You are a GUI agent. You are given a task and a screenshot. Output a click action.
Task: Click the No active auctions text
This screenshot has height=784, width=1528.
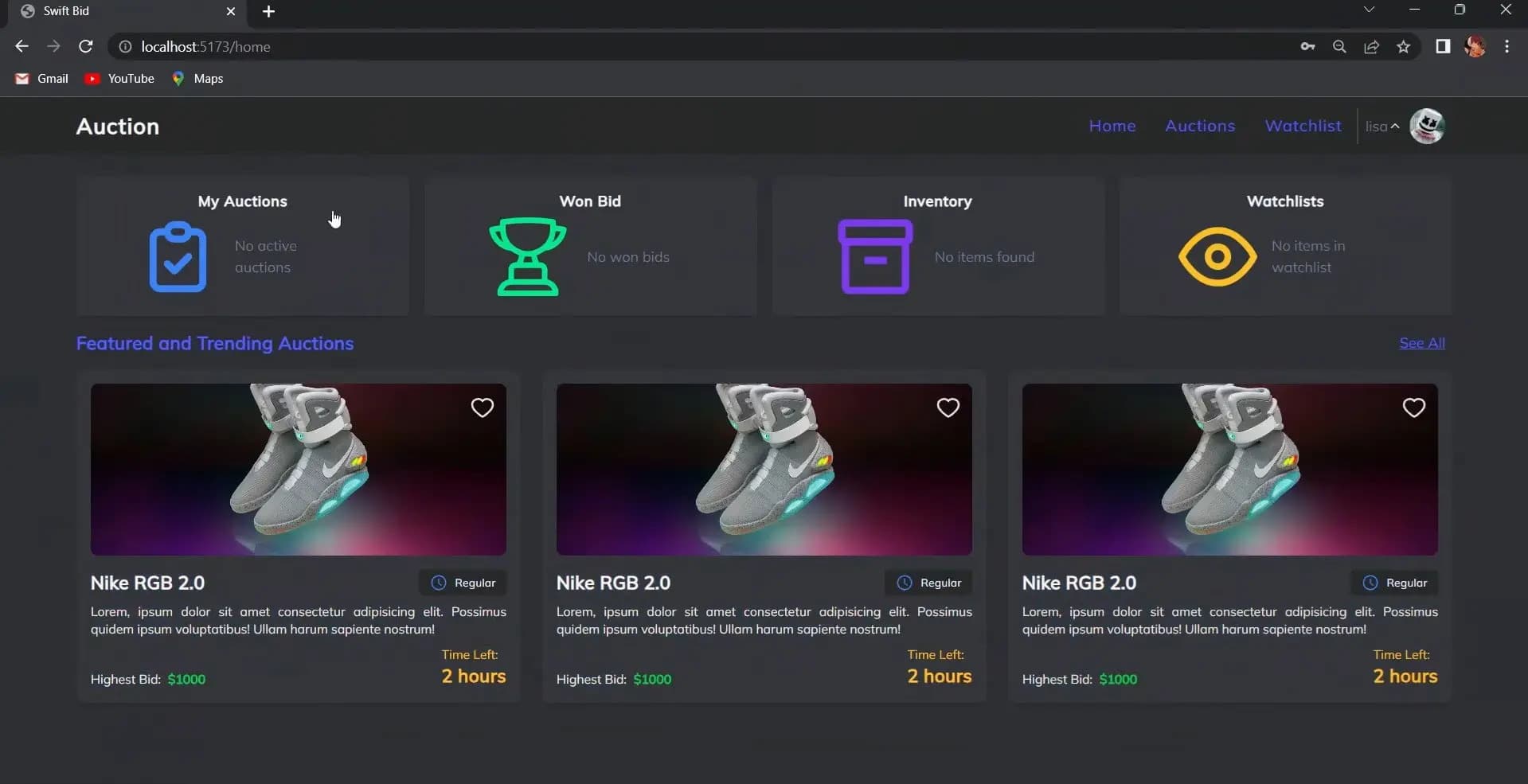(x=266, y=256)
